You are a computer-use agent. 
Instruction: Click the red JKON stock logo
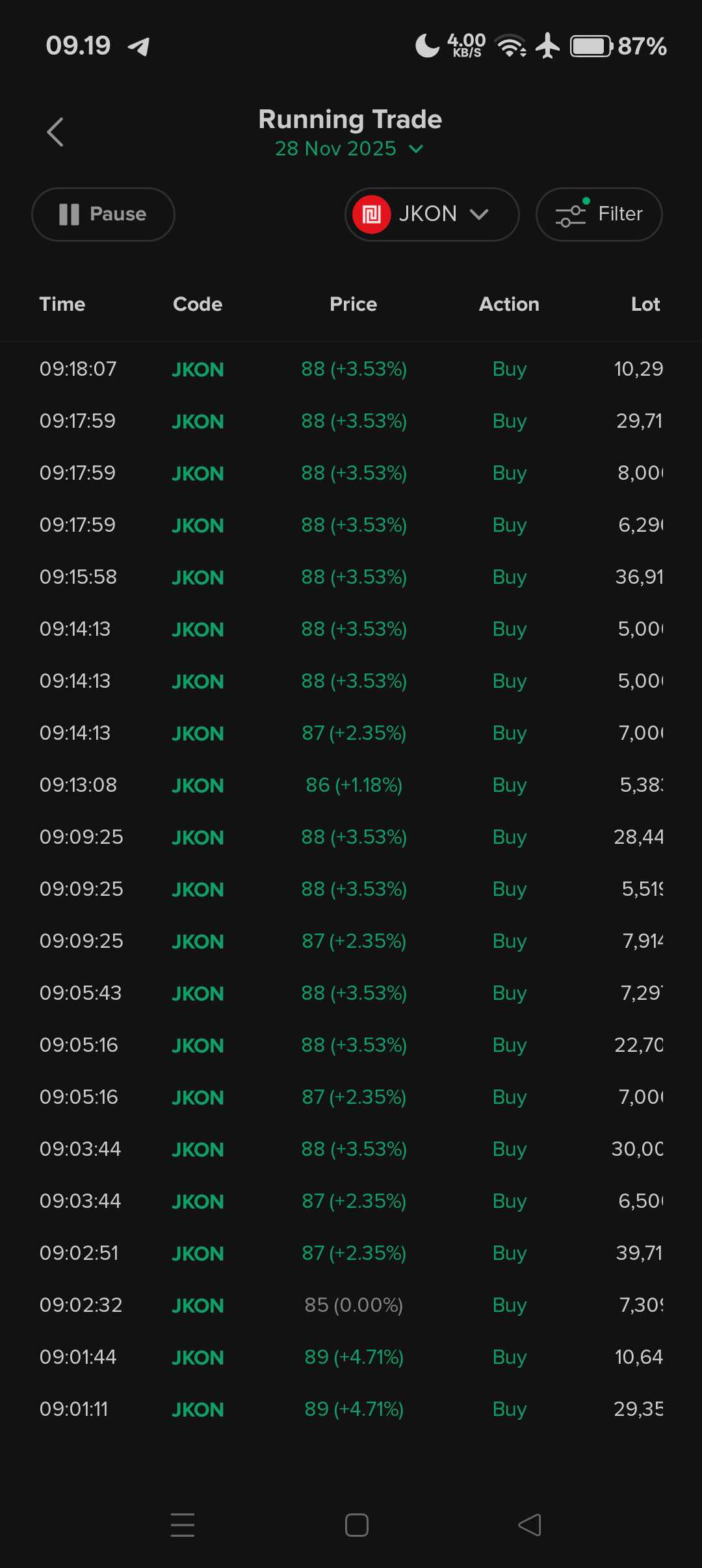pos(371,215)
